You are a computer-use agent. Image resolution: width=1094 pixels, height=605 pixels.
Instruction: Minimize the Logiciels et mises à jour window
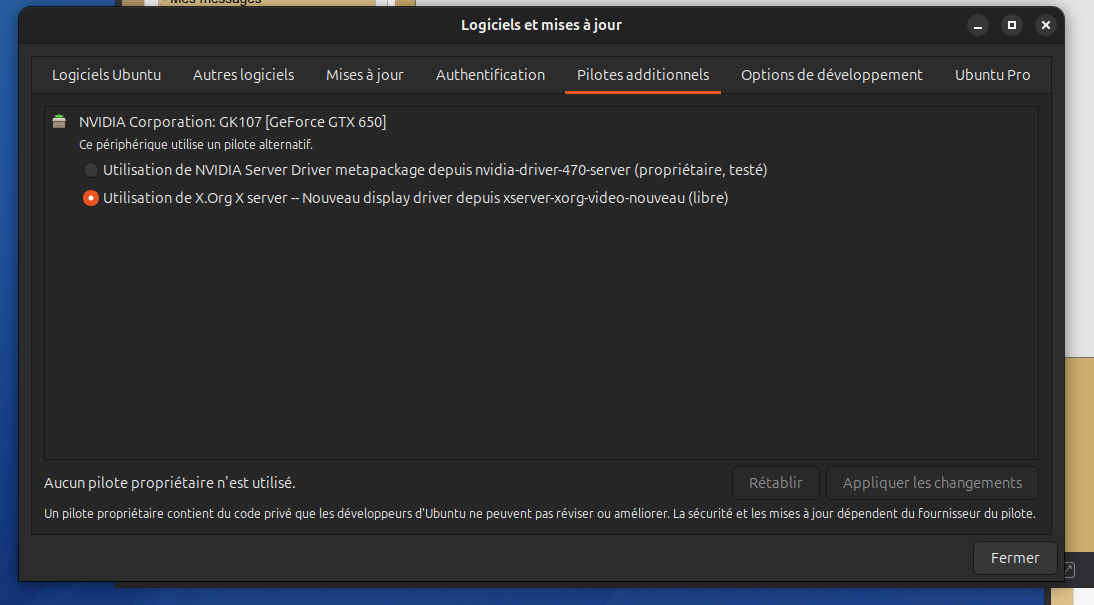(977, 25)
